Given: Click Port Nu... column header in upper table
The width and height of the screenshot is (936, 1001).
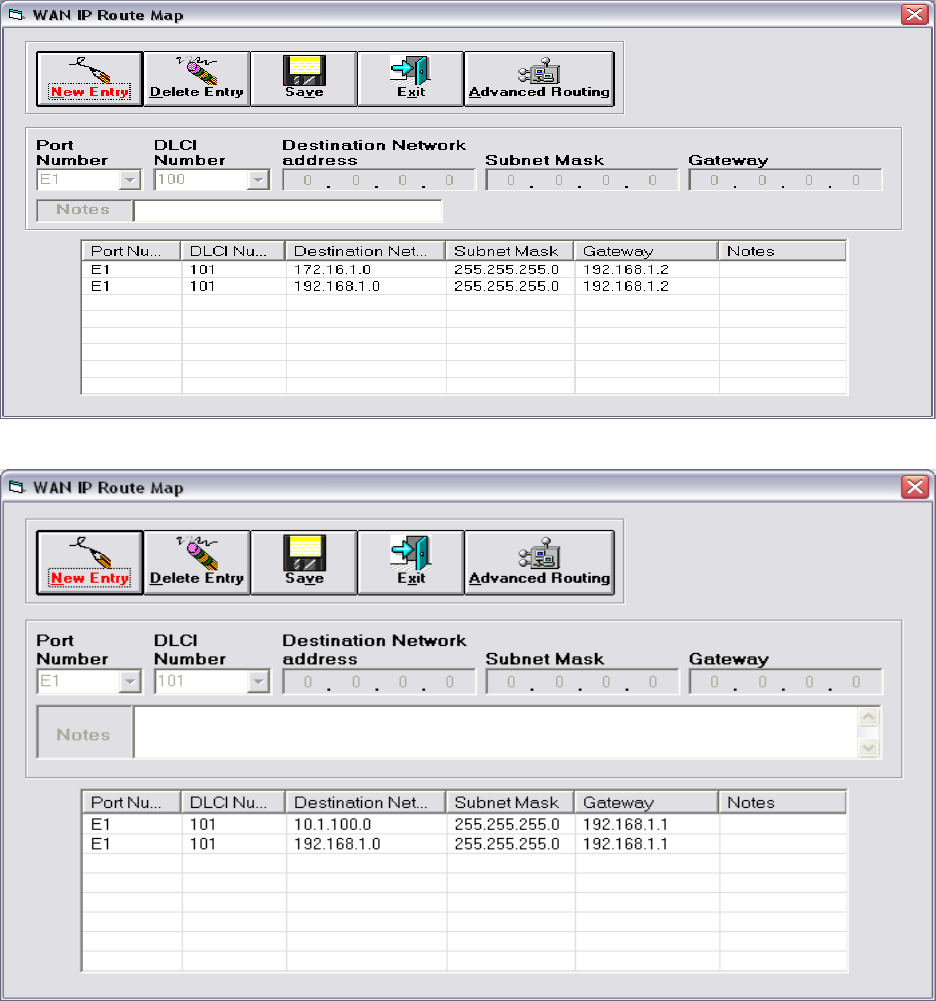Looking at the screenshot, I should coord(132,251).
